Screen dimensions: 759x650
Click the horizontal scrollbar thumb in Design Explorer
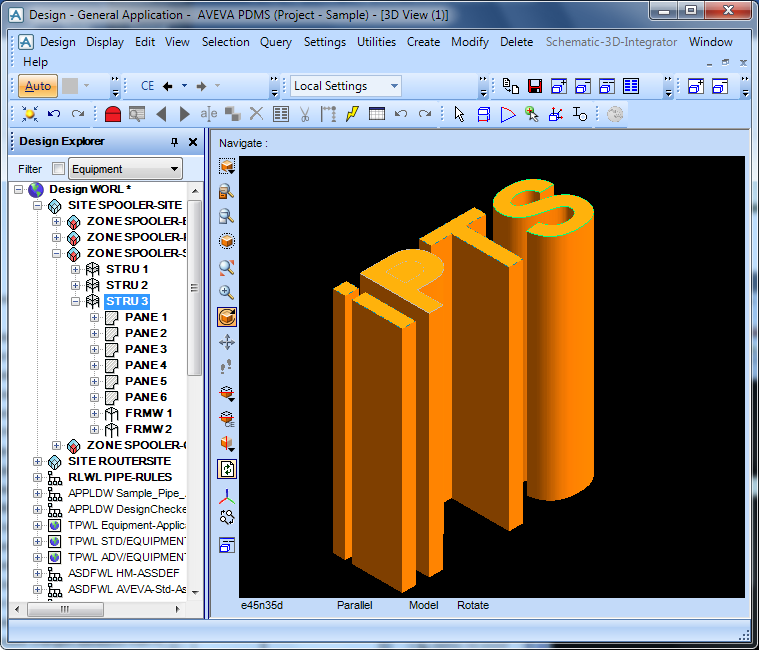[x=65, y=609]
